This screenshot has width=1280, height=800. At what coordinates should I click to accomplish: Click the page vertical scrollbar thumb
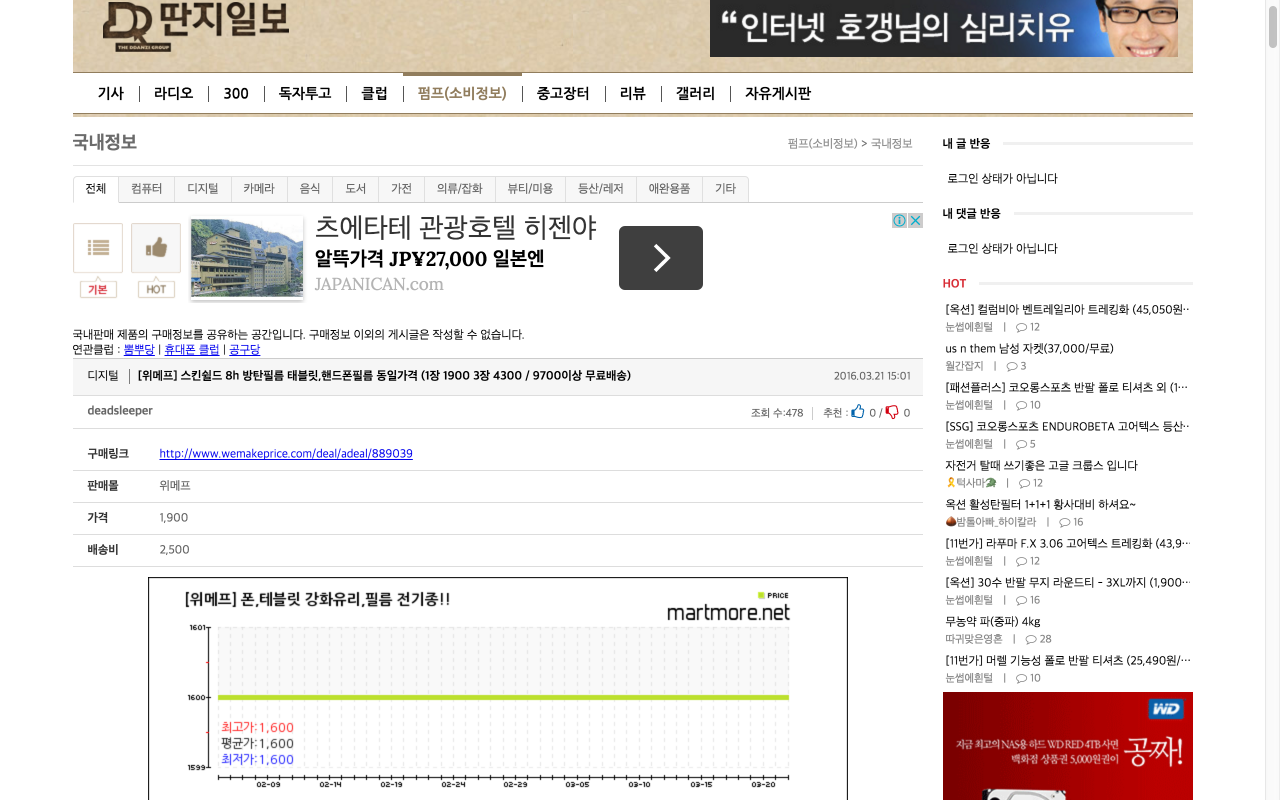[1273, 25]
